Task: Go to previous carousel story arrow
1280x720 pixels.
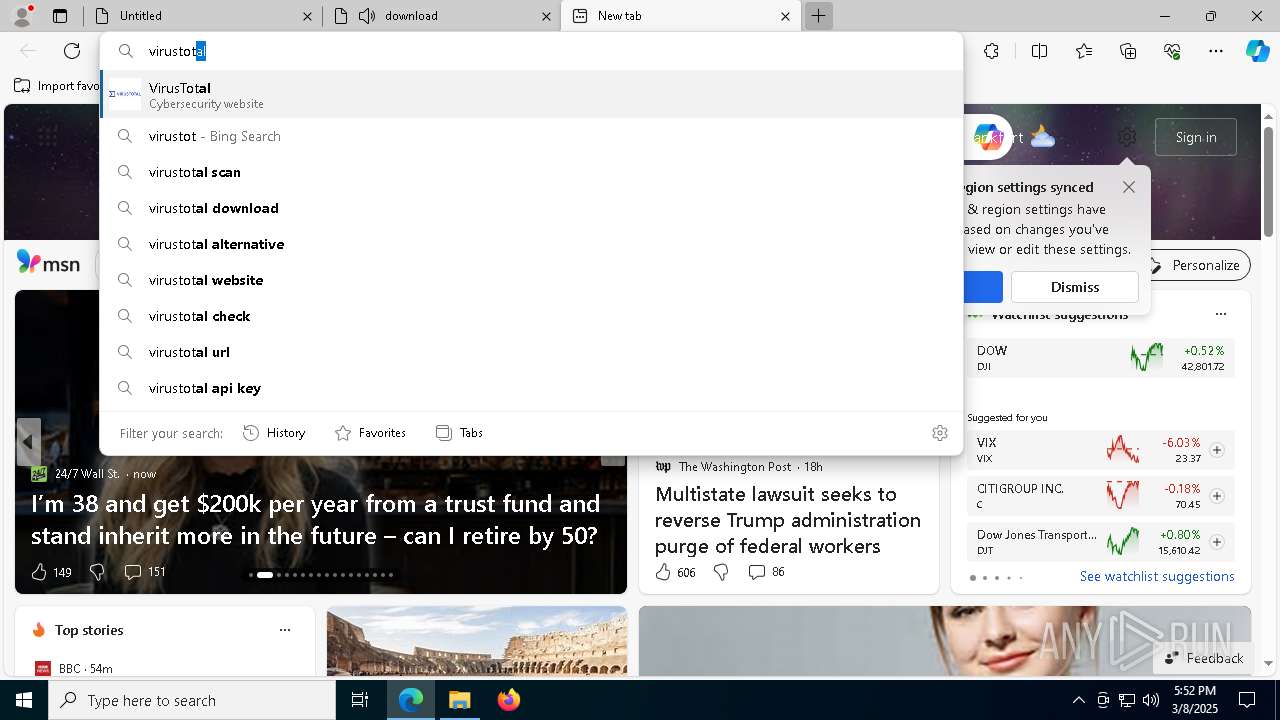Action: (x=28, y=442)
